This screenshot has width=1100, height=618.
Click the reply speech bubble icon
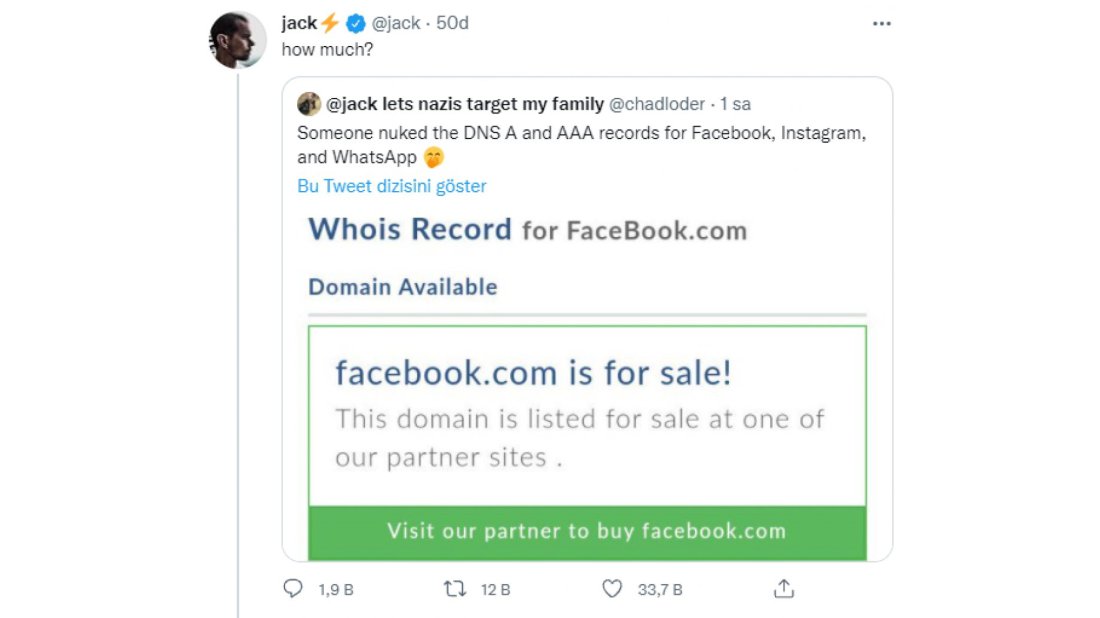coord(293,589)
